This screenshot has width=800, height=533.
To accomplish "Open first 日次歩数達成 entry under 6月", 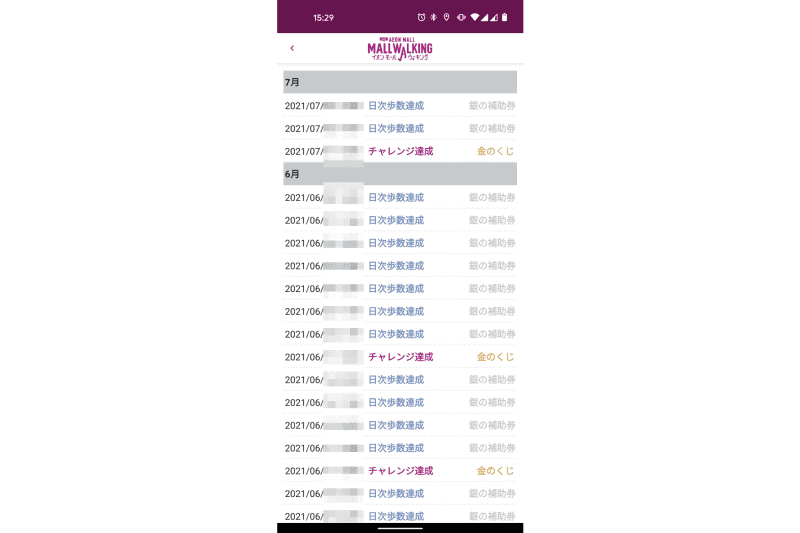I will click(x=396, y=197).
